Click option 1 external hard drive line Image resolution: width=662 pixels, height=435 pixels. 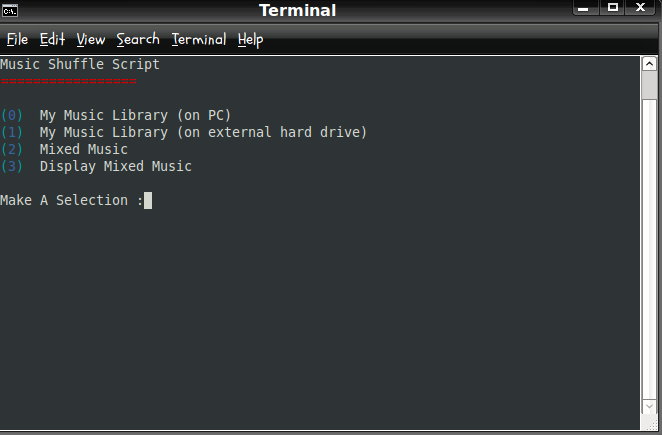(x=184, y=132)
